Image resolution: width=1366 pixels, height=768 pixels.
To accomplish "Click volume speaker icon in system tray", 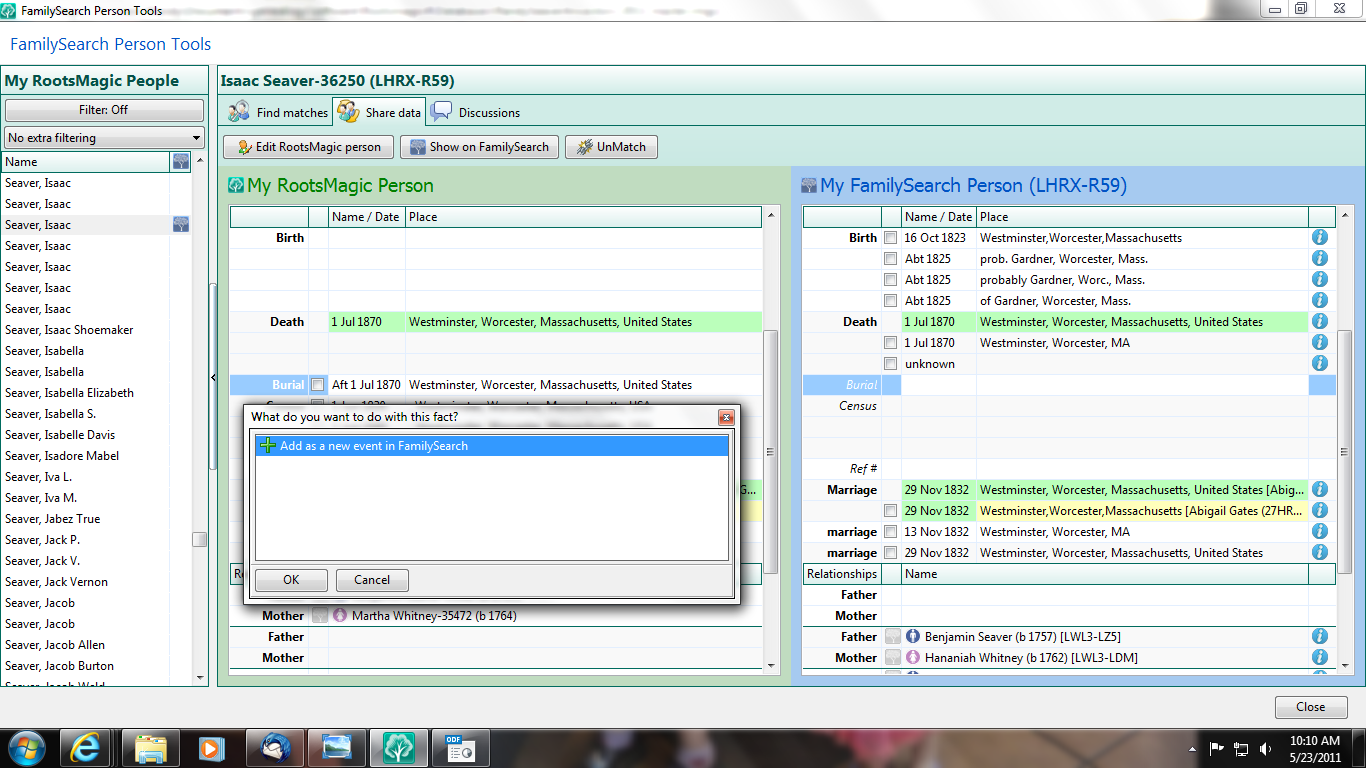I will (x=1266, y=748).
